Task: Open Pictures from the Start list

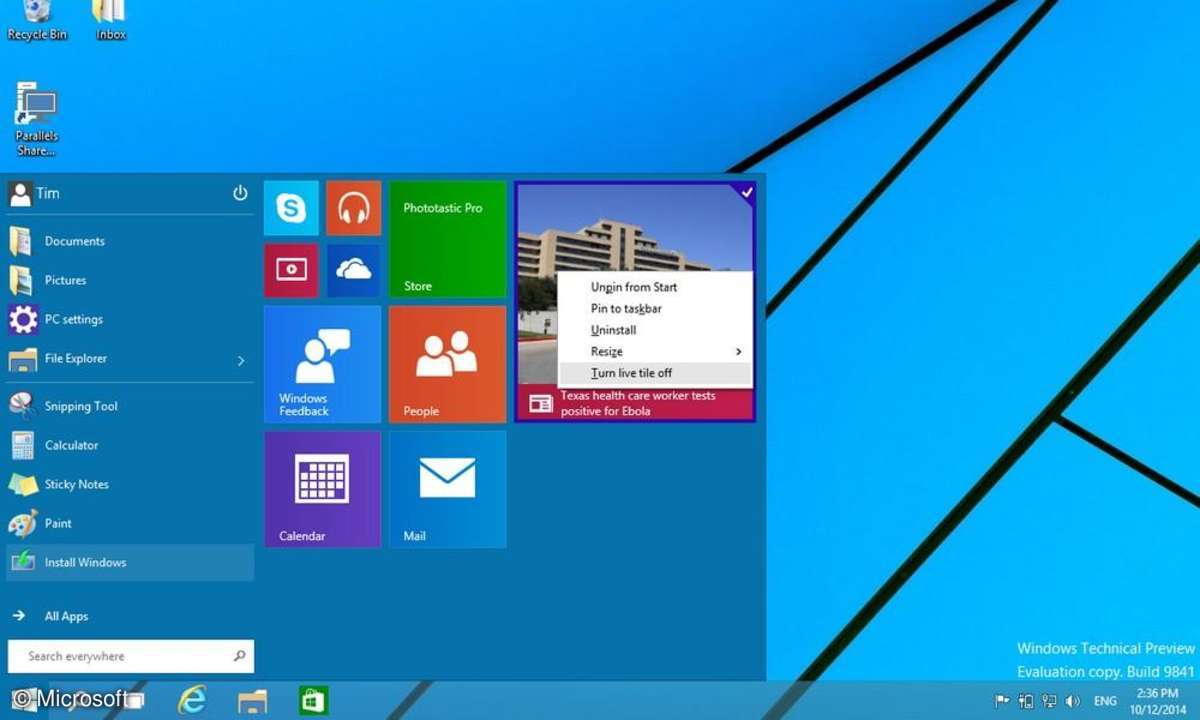Action: (x=130, y=280)
